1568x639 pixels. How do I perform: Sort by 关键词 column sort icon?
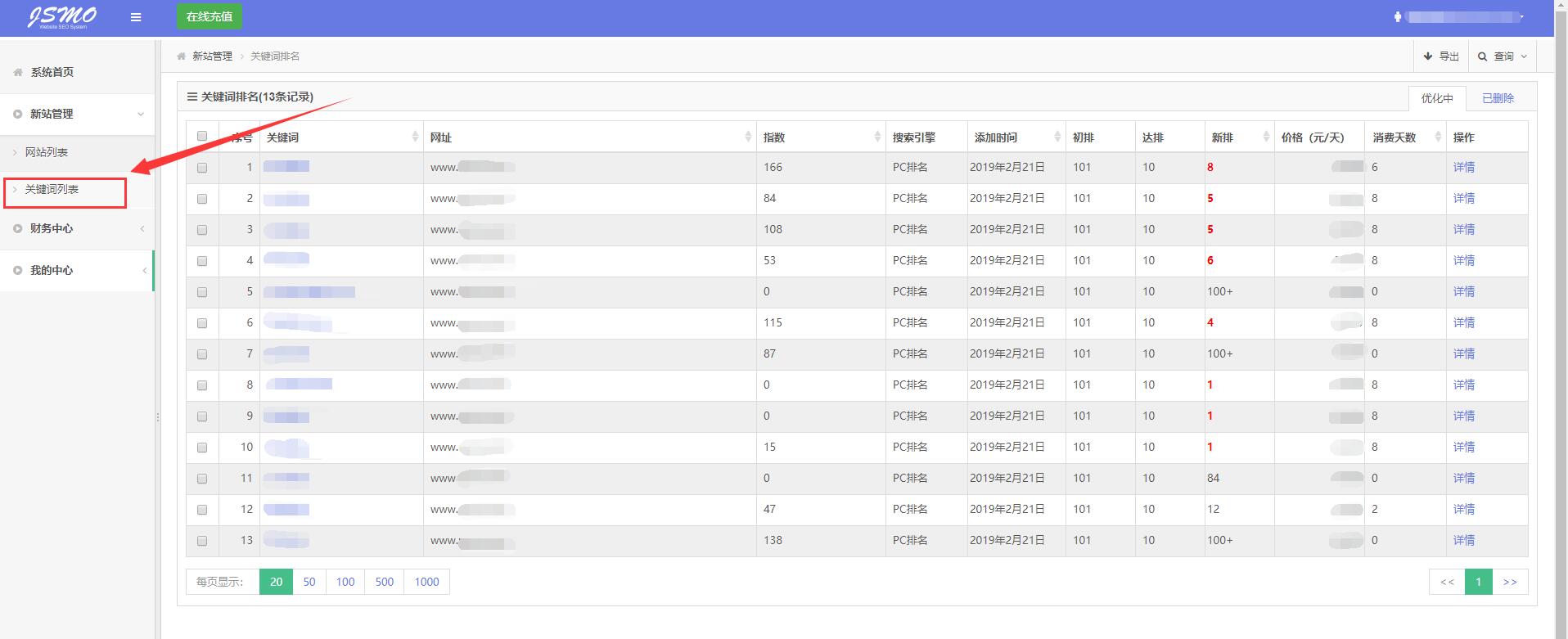point(415,137)
